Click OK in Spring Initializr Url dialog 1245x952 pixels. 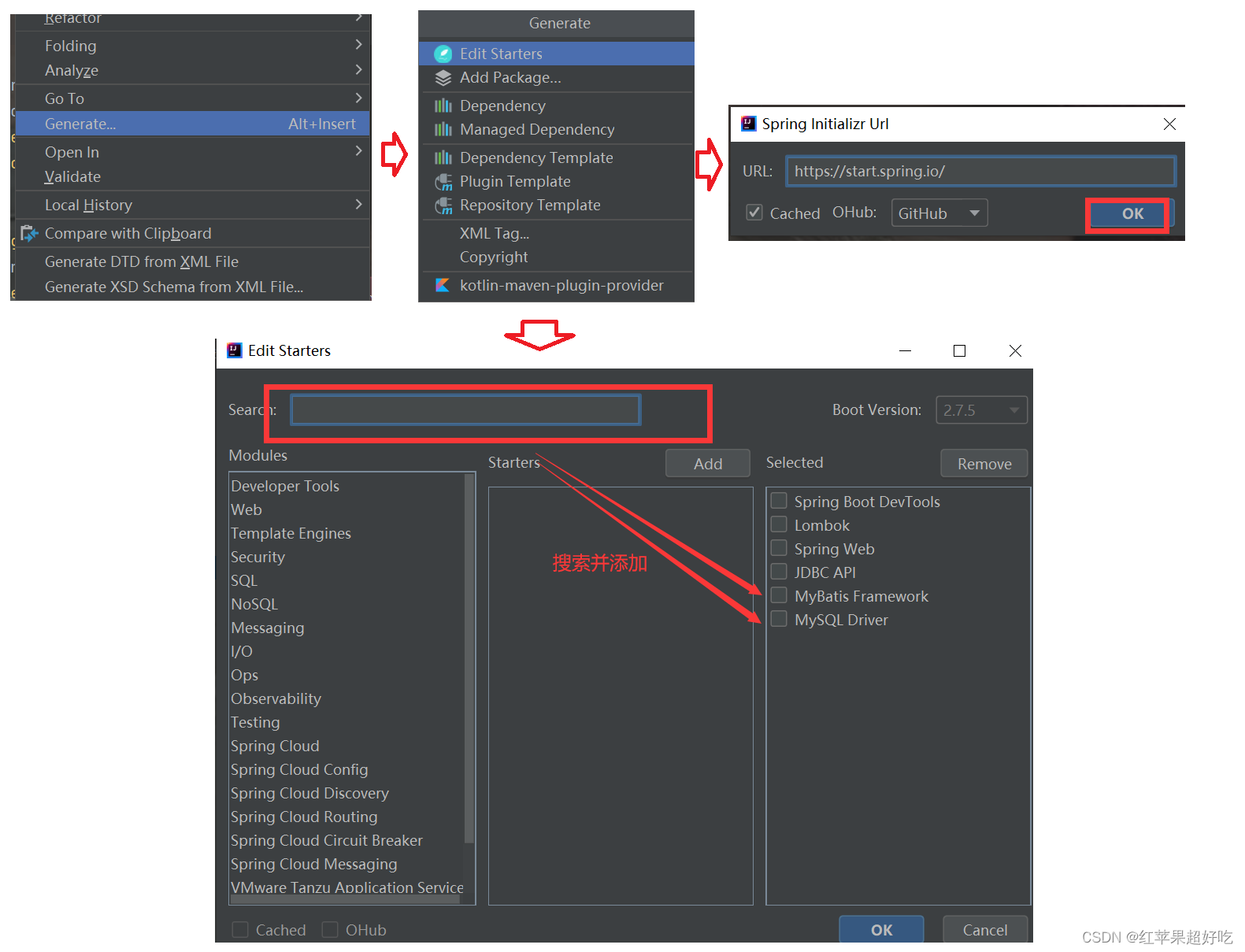[x=1131, y=213]
